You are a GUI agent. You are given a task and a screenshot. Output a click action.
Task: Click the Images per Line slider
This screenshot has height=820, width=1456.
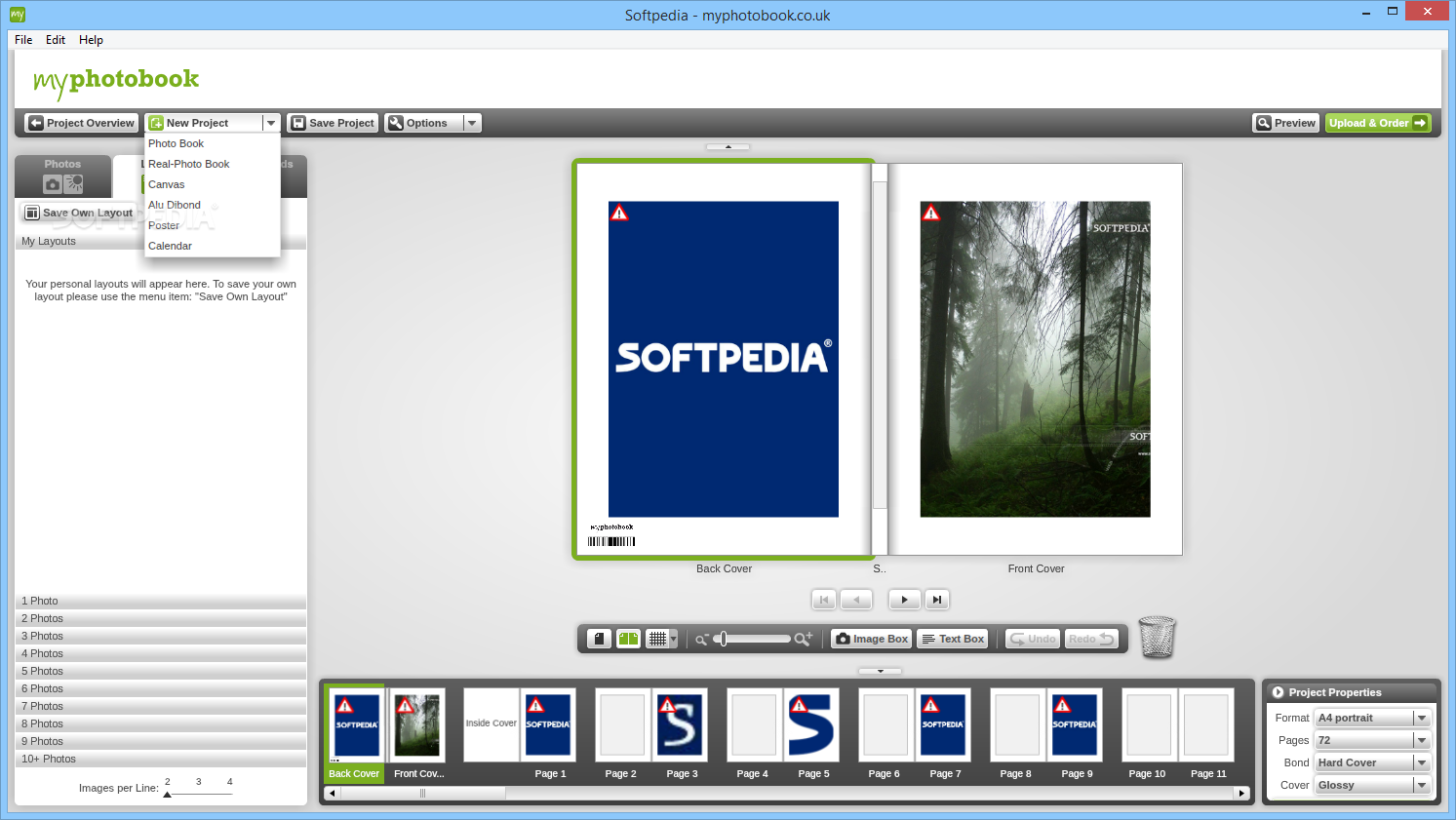pos(199,793)
